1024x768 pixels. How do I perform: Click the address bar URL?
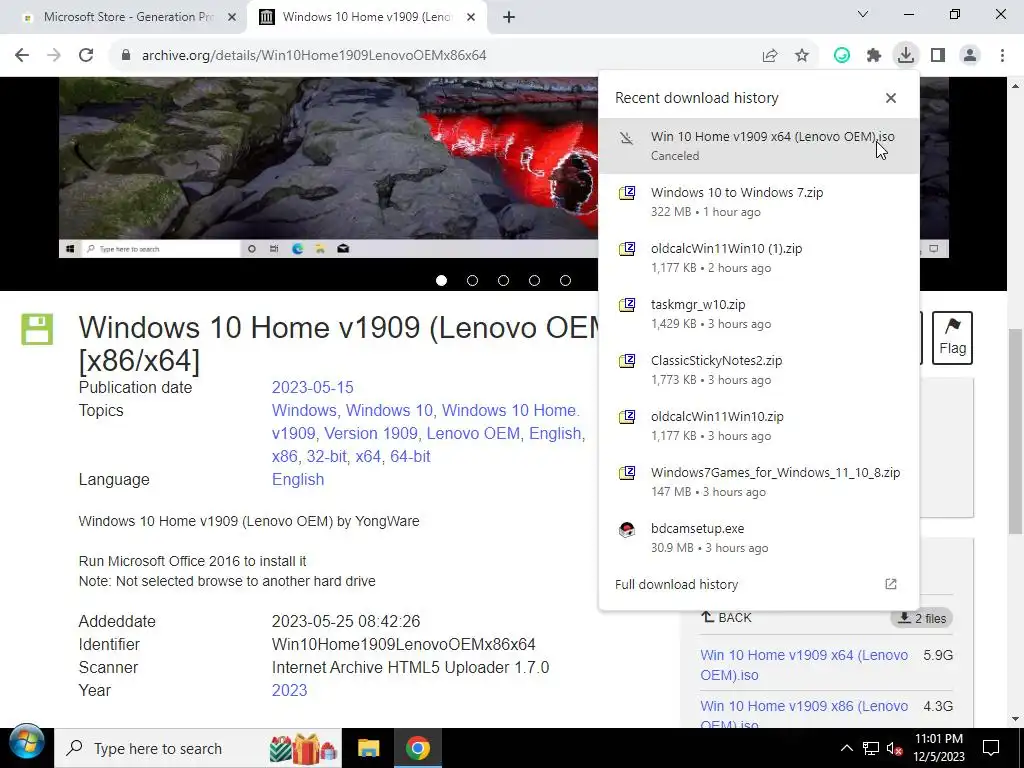click(x=314, y=56)
